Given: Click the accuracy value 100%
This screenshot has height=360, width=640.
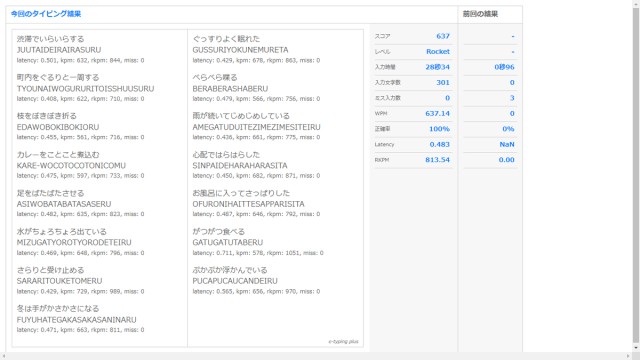Looking at the screenshot, I should coord(439,129).
